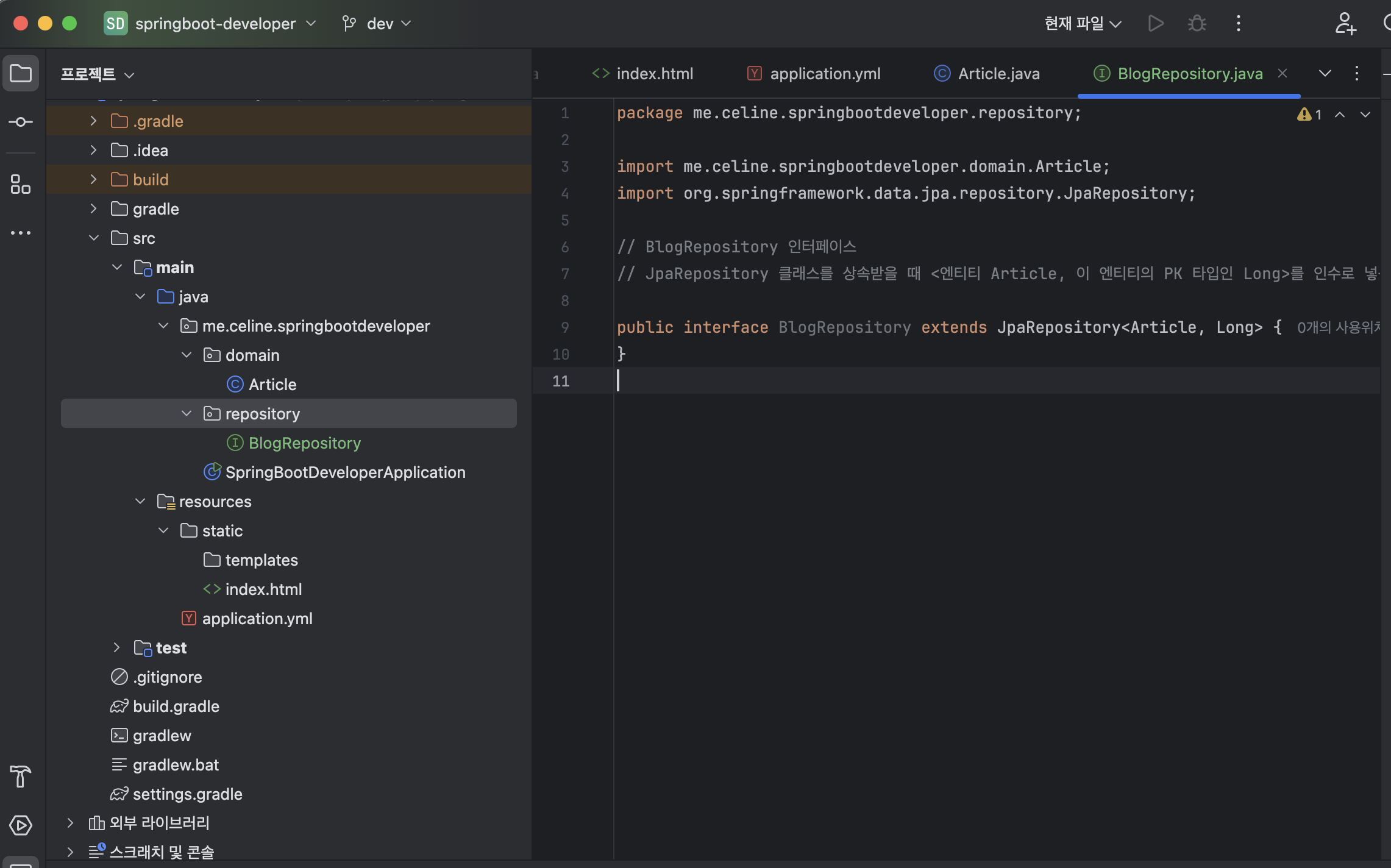This screenshot has height=868, width=1391.
Task: Collapse the repository package
Action: tap(187, 413)
